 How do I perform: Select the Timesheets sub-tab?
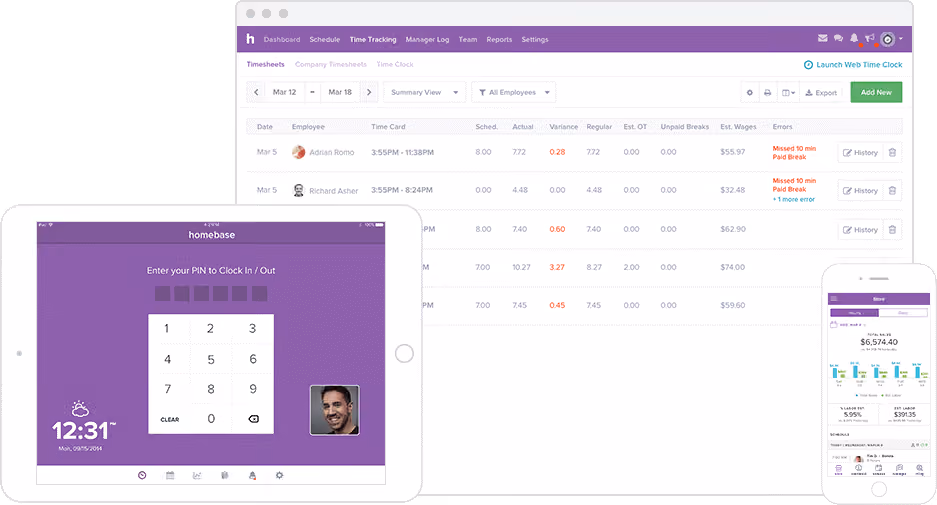tap(265, 64)
